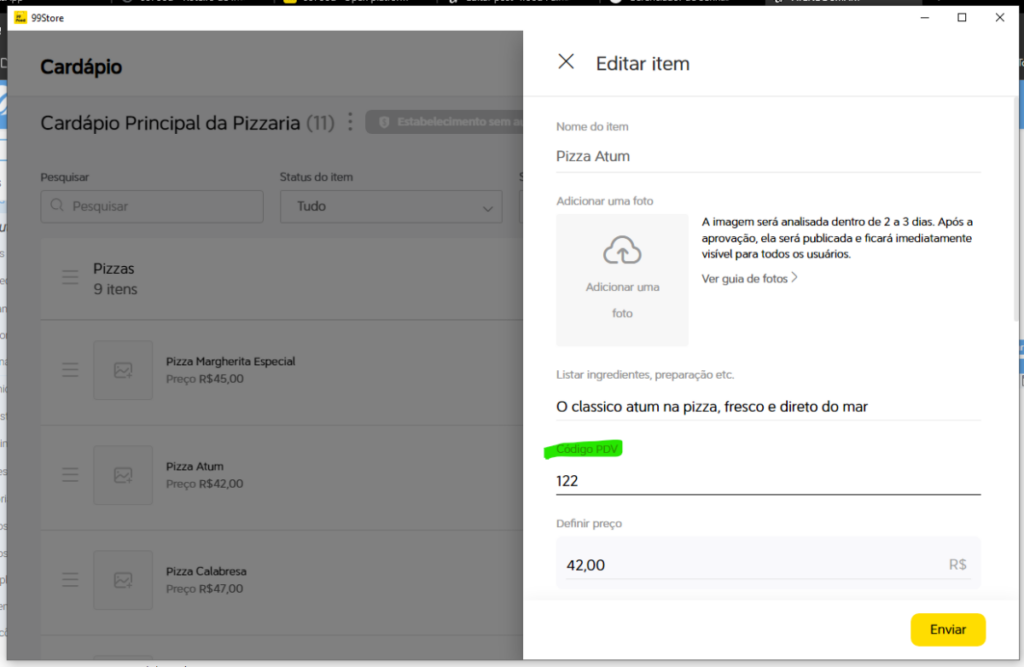Click the Nome do item field
This screenshot has height=667, width=1024.
pos(767,156)
